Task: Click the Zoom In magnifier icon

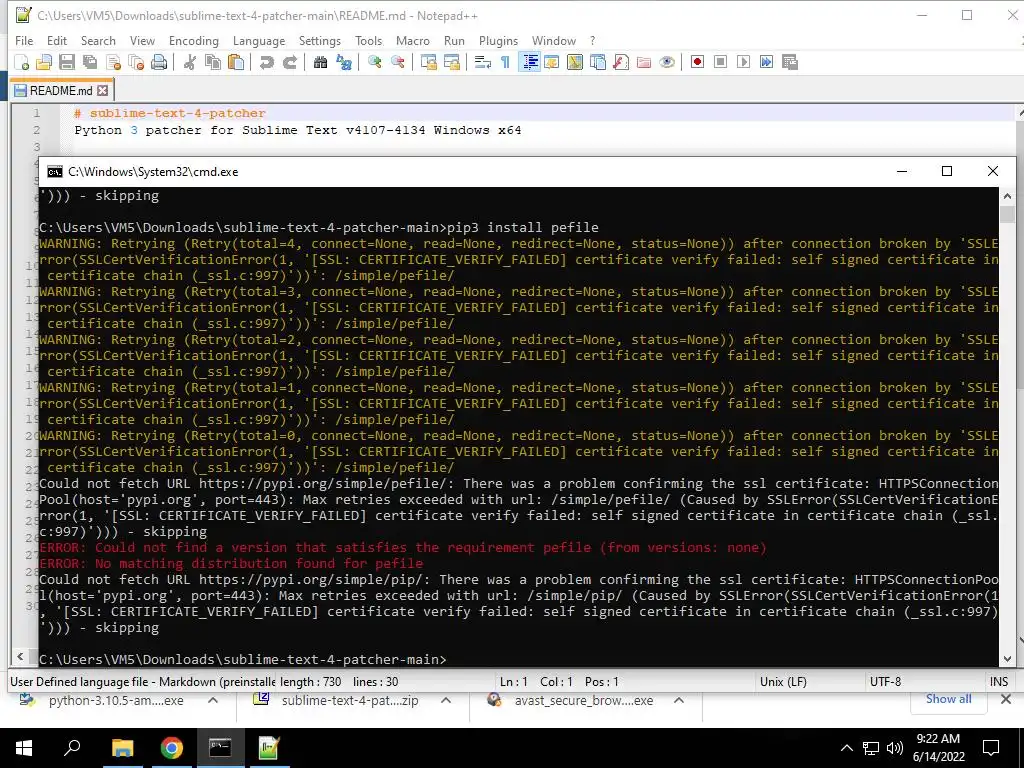Action: (374, 62)
